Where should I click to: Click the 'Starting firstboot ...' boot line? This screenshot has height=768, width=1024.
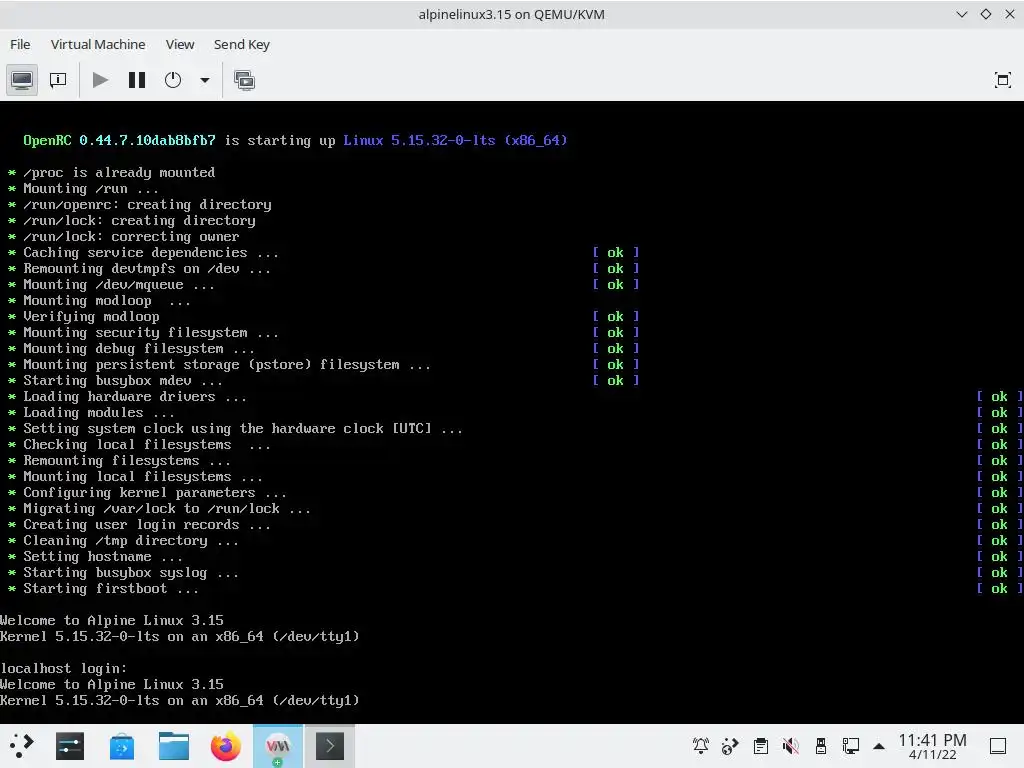pos(110,589)
